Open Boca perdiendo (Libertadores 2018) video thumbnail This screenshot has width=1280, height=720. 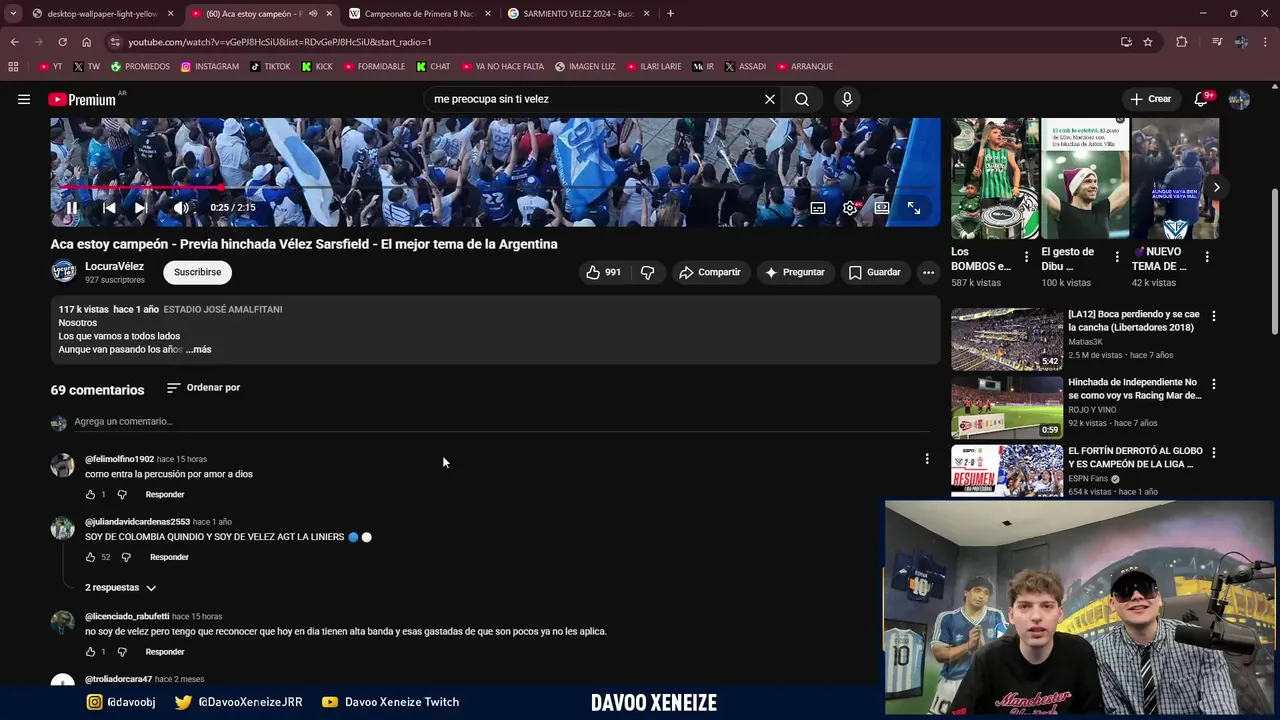[x=1007, y=340]
